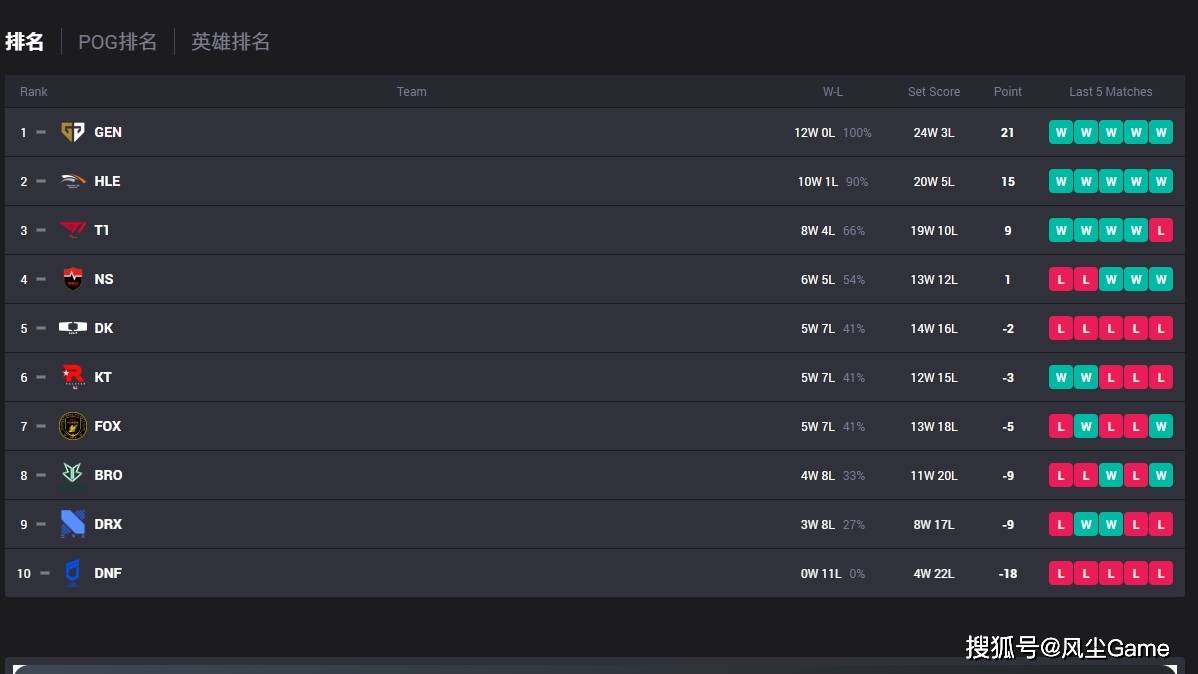1198x674 pixels.
Task: Click DNF's point value -18
Action: point(1008,573)
